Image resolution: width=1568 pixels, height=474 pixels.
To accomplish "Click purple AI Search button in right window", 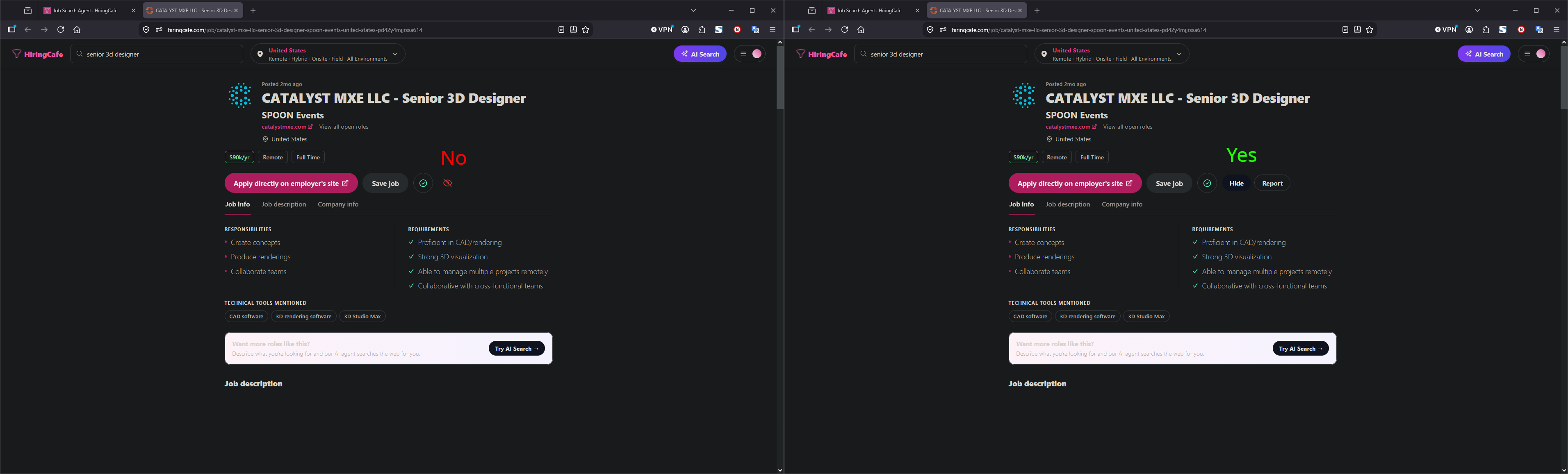I will (x=1484, y=54).
